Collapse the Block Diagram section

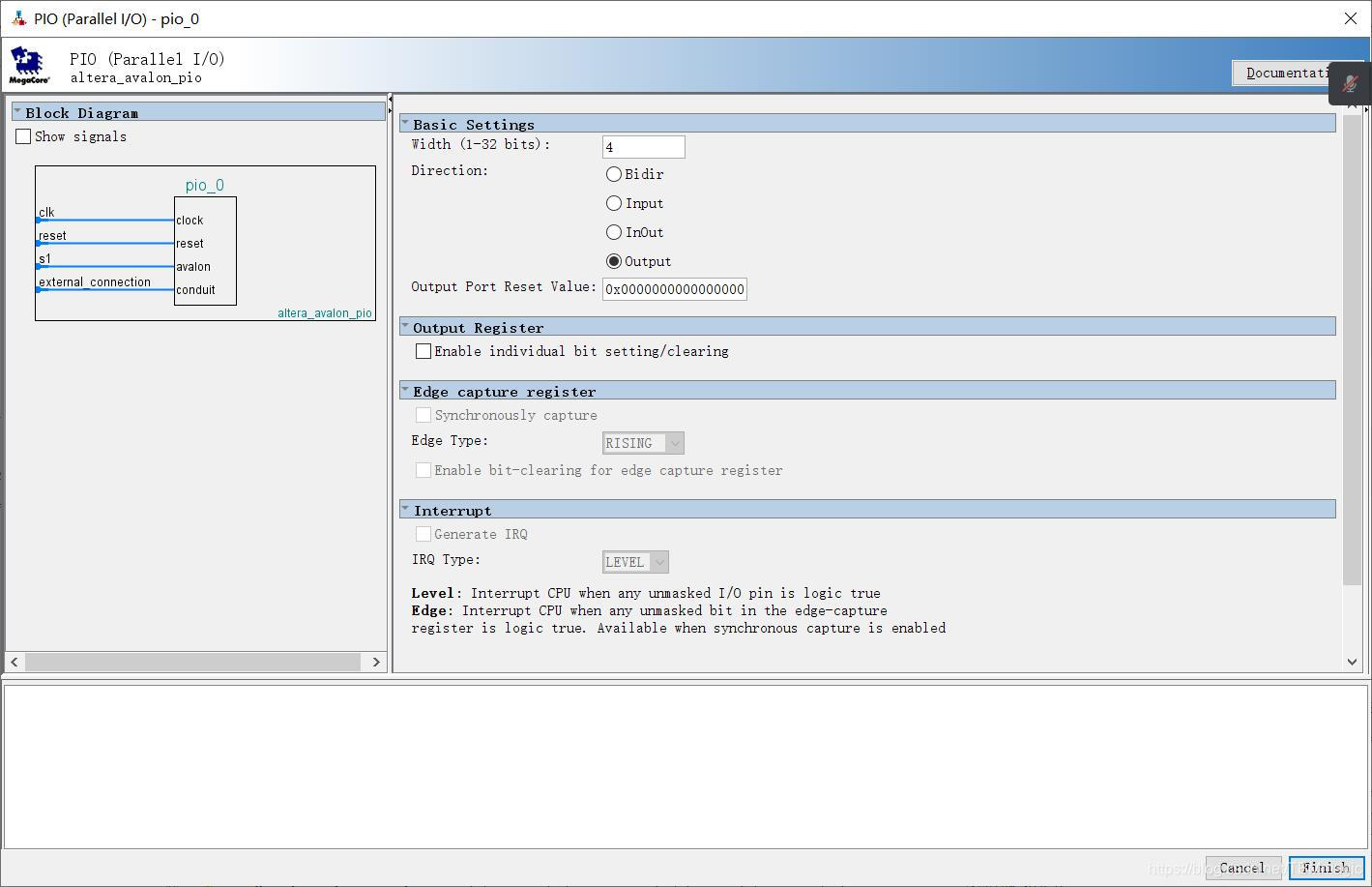[x=17, y=112]
